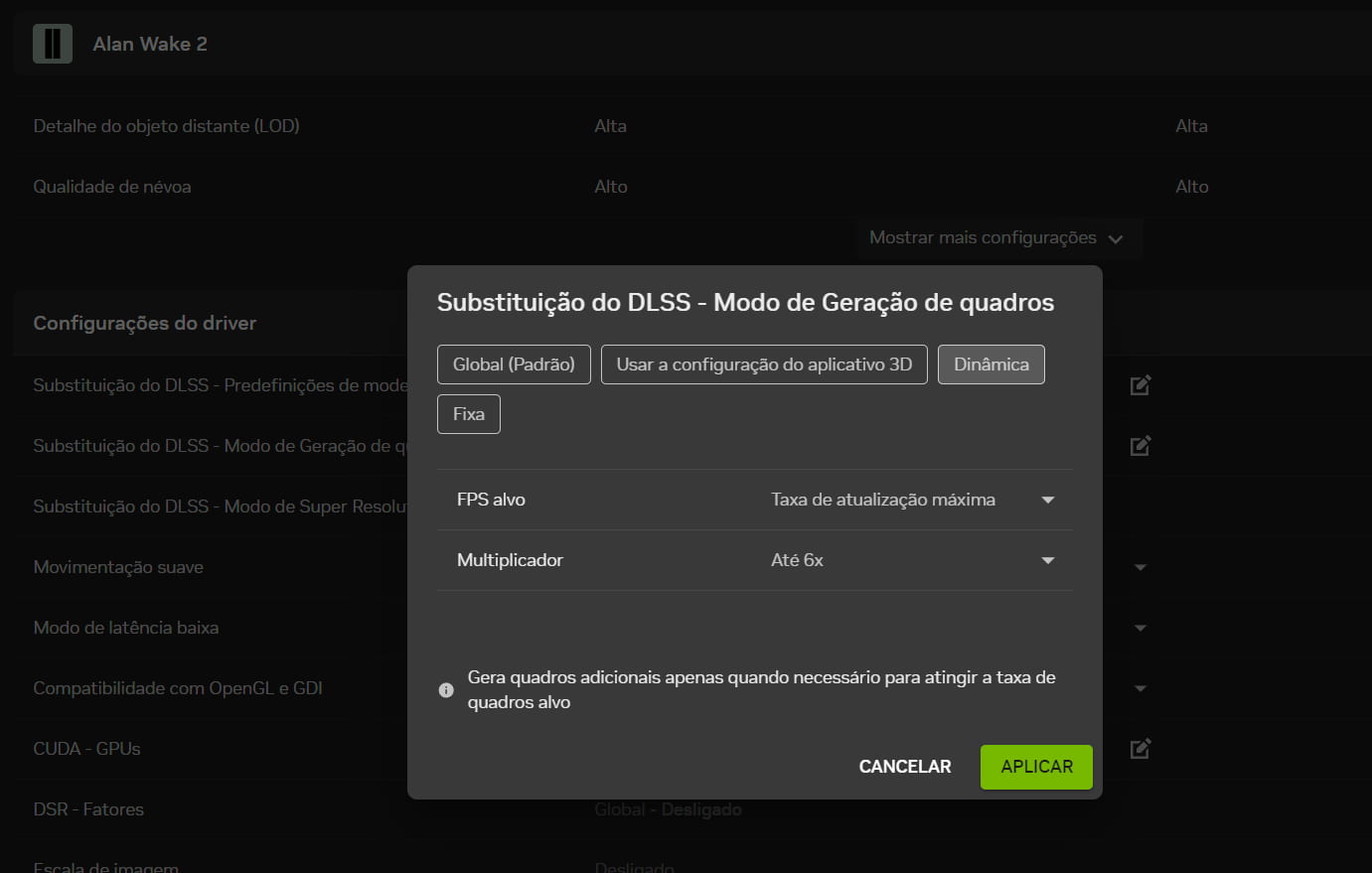The width and height of the screenshot is (1372, 873).
Task: Click CANCELAR to dismiss the dialog
Action: coord(904,766)
